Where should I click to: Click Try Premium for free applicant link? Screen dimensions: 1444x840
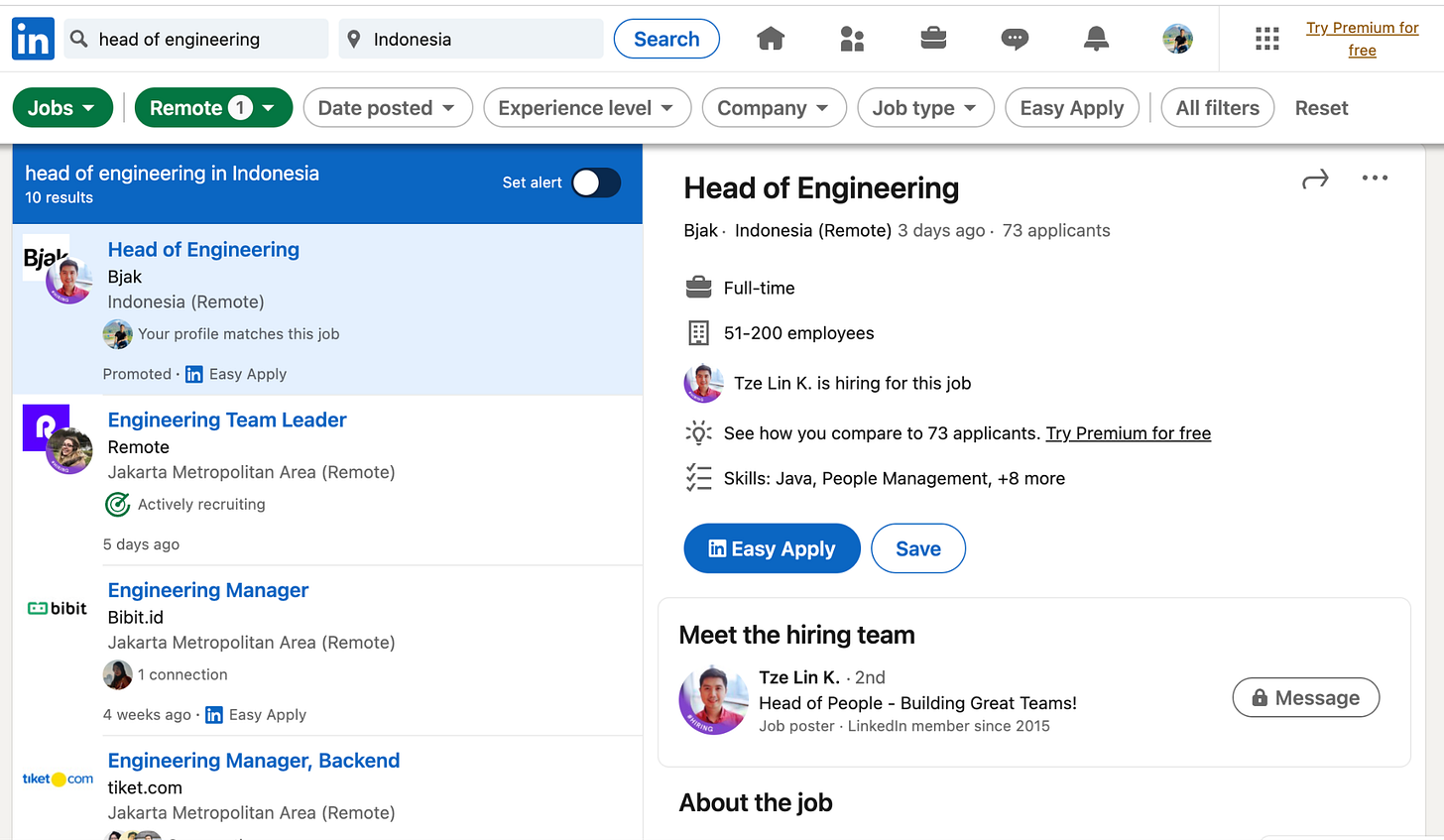[x=1128, y=433]
